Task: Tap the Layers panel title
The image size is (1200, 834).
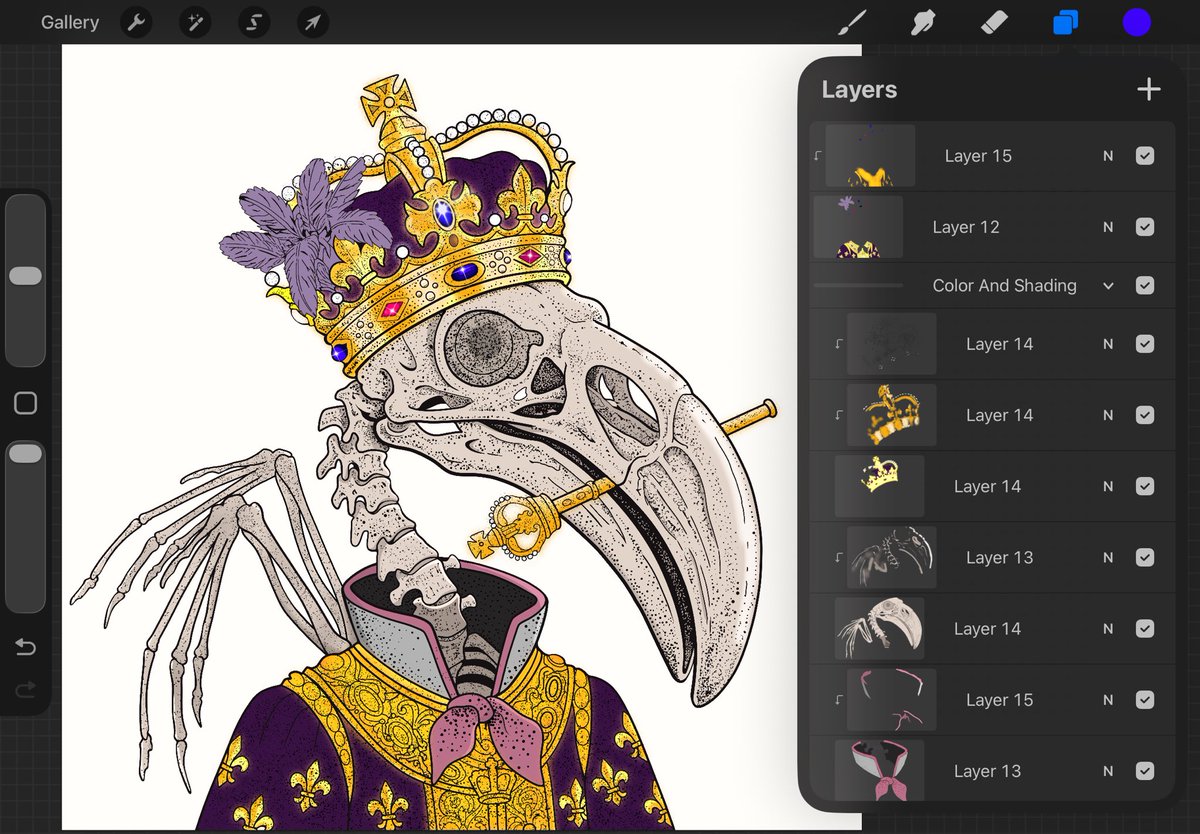Action: click(x=859, y=90)
